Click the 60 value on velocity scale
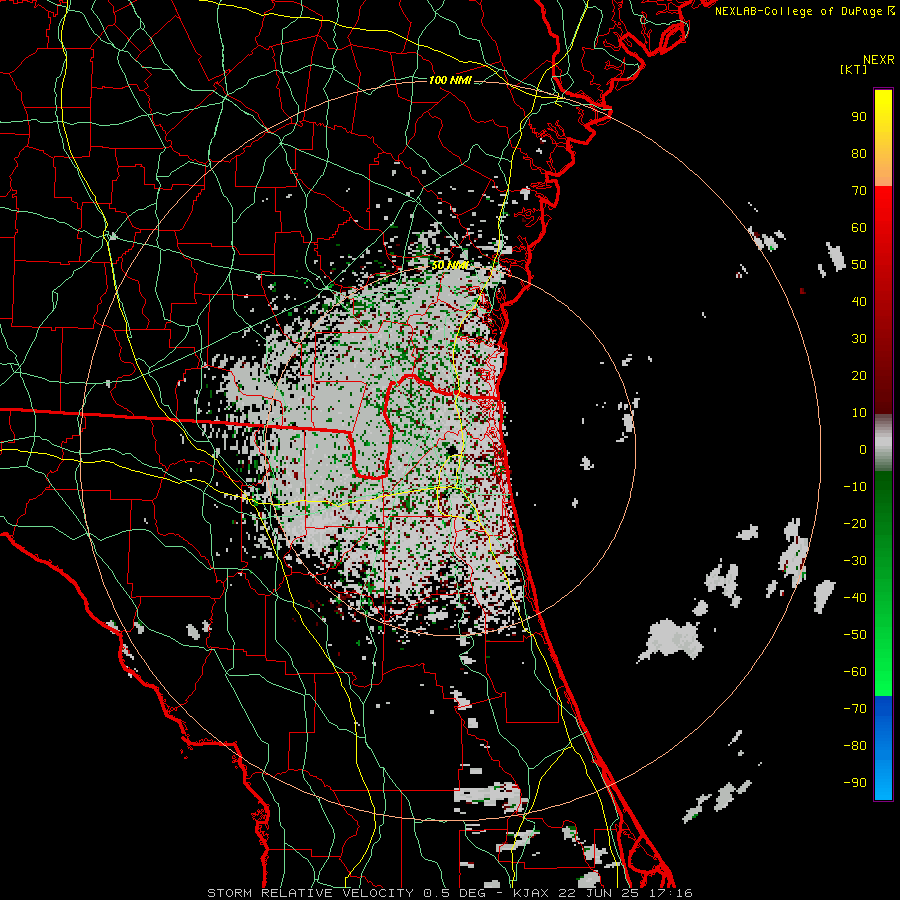This screenshot has height=900, width=900. point(859,228)
